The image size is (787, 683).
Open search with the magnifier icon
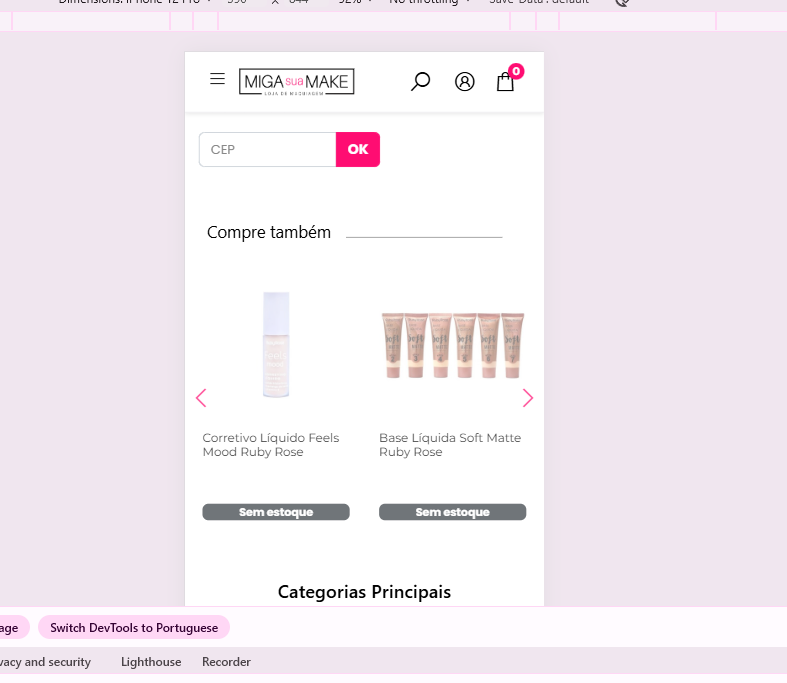coord(420,82)
